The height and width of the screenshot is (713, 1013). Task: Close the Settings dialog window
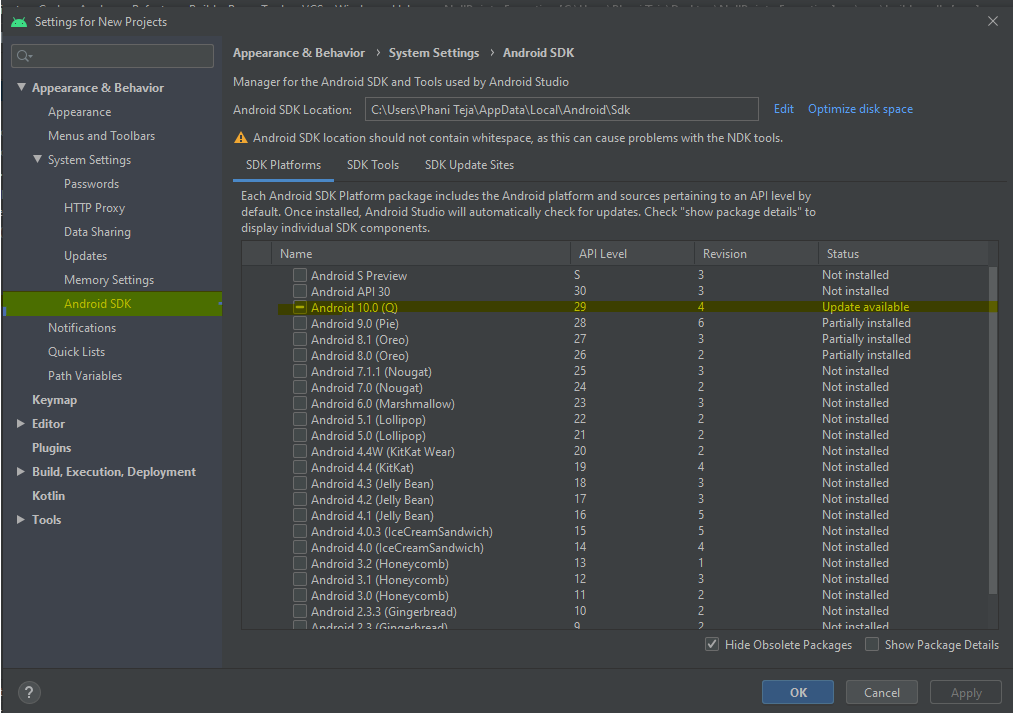click(x=992, y=21)
